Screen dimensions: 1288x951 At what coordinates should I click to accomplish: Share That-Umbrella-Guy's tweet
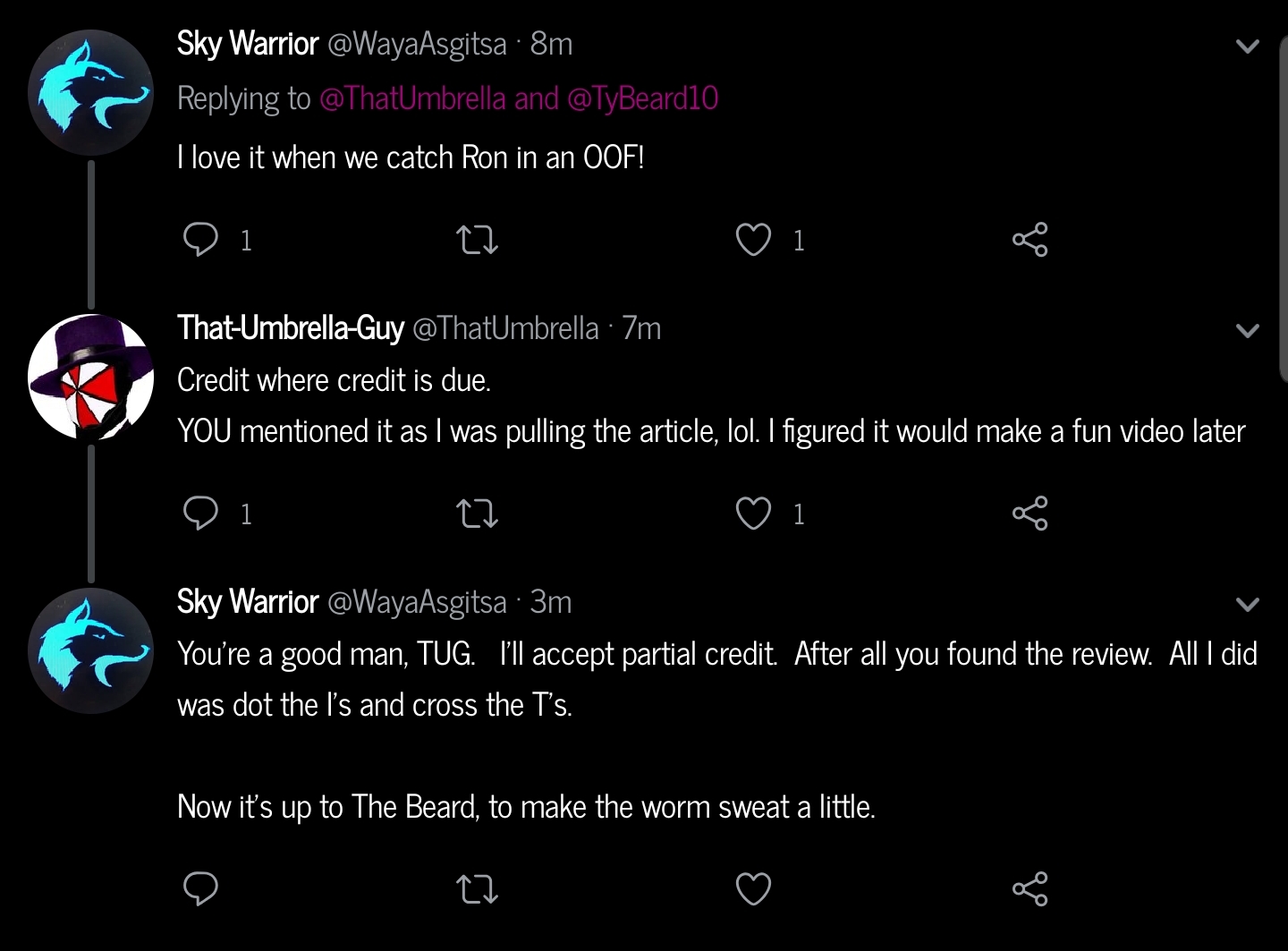pyautogui.click(x=1030, y=514)
